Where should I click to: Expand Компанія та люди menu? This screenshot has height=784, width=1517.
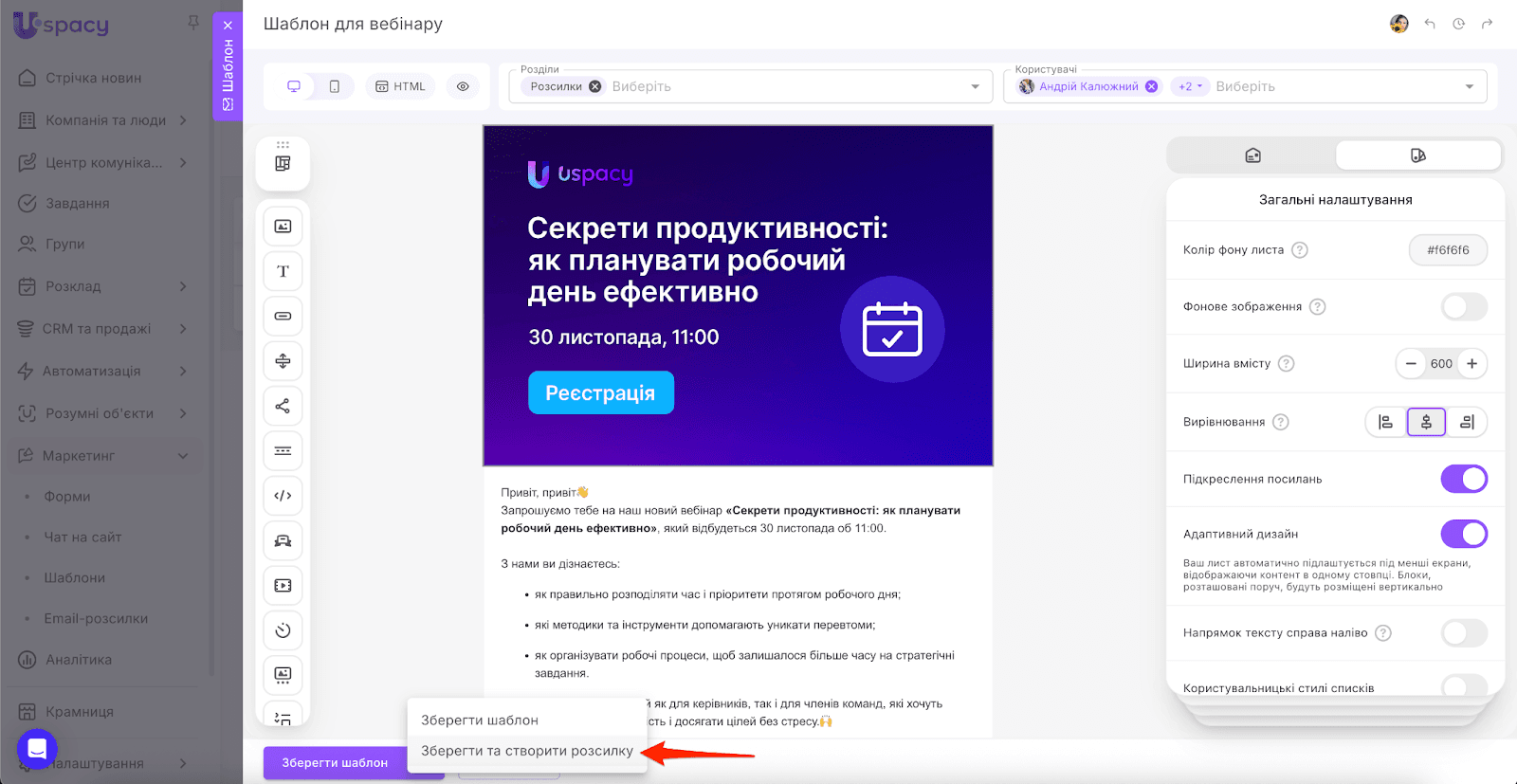pyautogui.click(x=183, y=120)
